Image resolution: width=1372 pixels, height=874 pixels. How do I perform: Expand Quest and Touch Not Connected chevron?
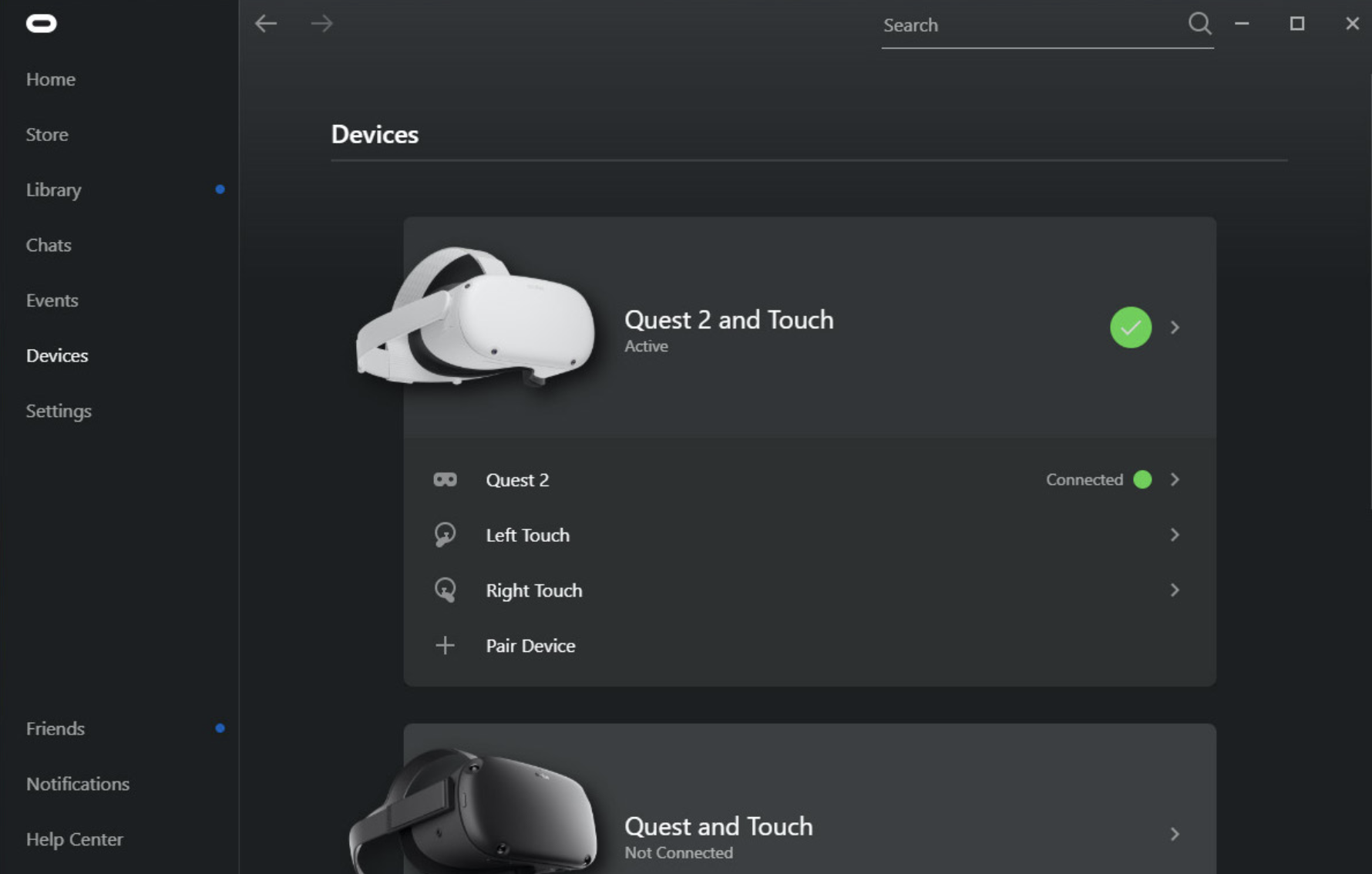[x=1175, y=834]
